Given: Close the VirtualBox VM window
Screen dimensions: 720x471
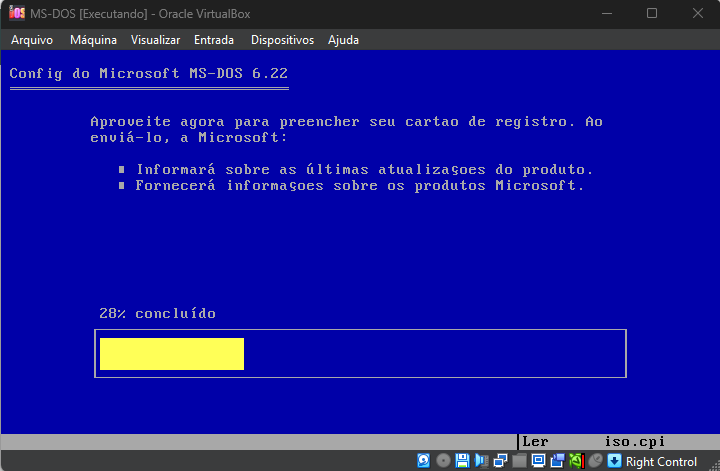Looking at the screenshot, I should click(698, 13).
